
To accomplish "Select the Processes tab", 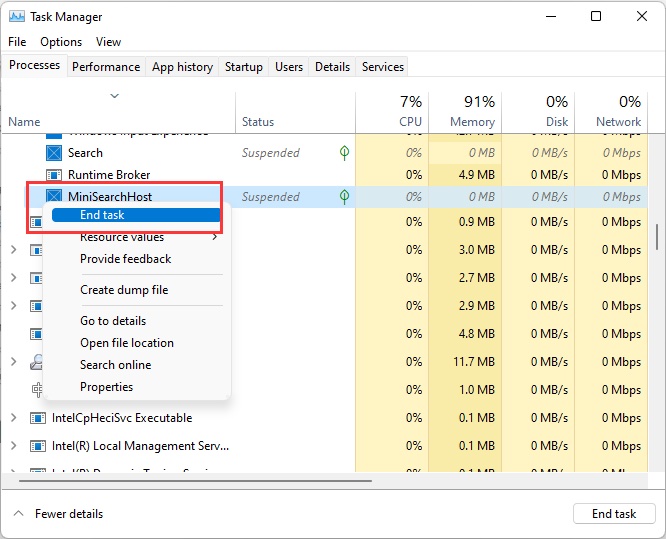I will (34, 65).
